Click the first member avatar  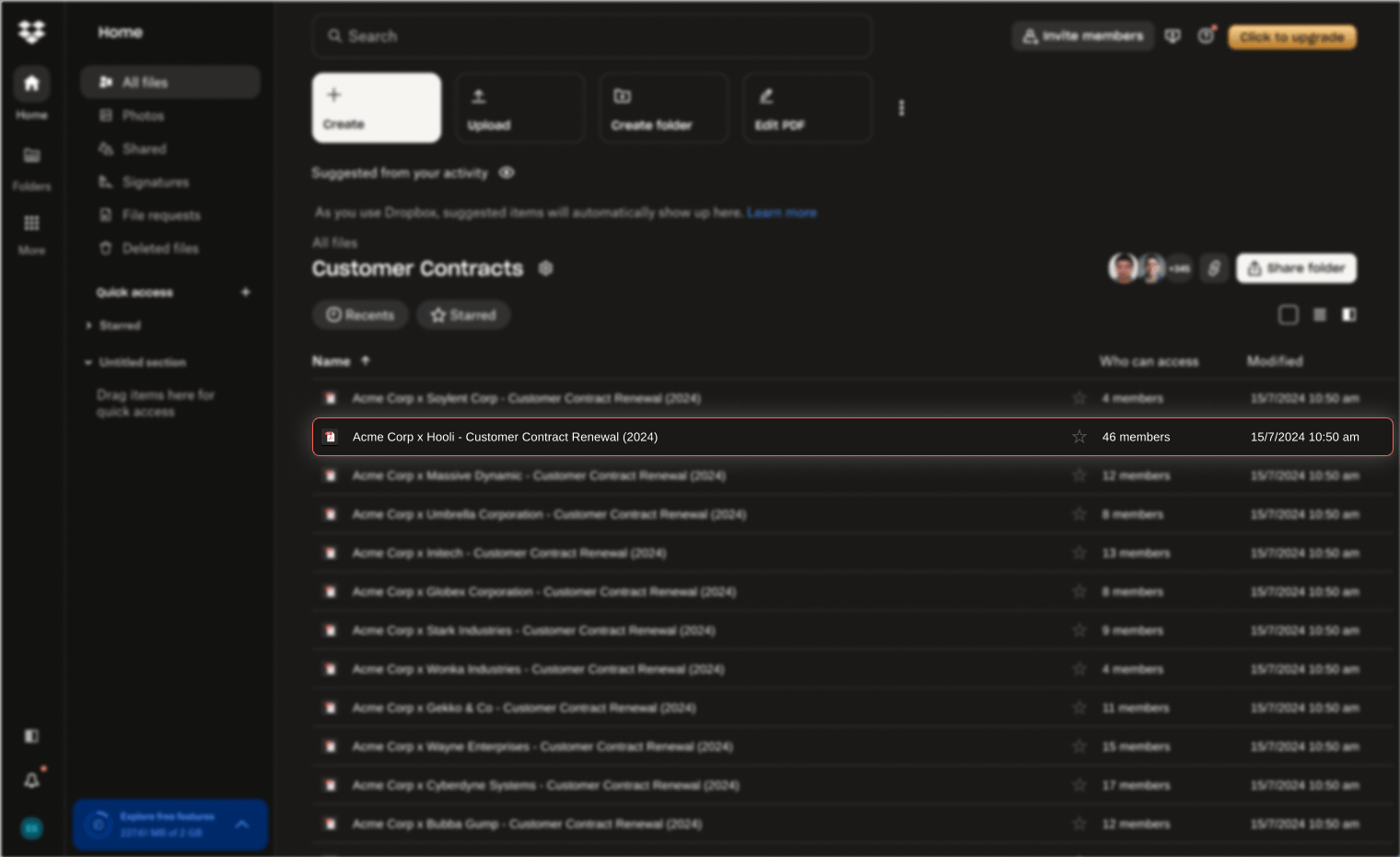pyautogui.click(x=1123, y=268)
